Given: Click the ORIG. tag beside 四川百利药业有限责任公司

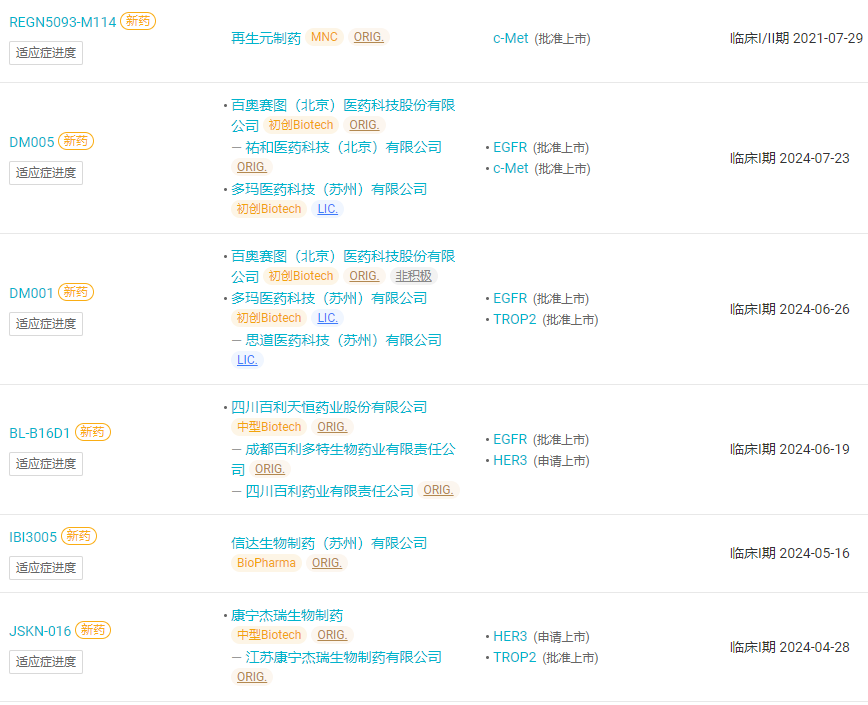Looking at the screenshot, I should click(438, 490).
